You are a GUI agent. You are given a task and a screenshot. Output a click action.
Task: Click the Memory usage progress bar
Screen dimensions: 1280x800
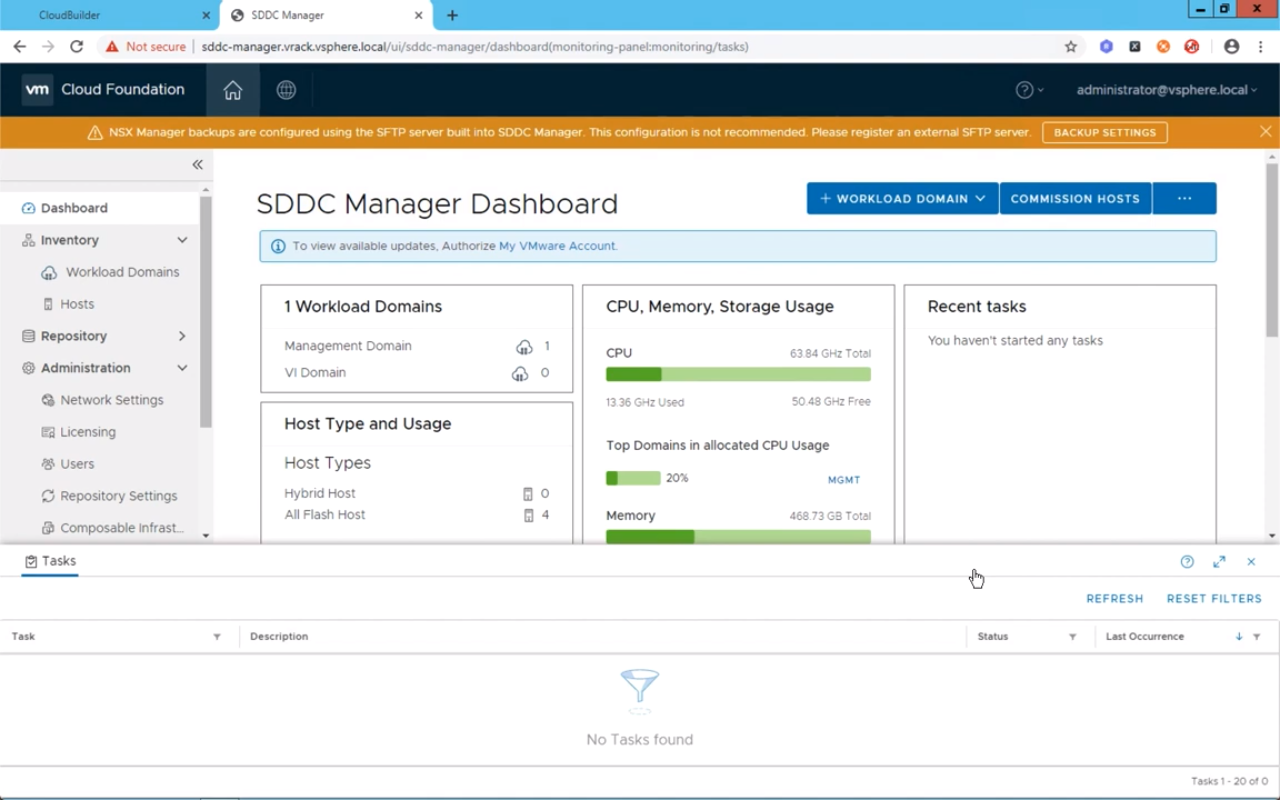coord(738,537)
